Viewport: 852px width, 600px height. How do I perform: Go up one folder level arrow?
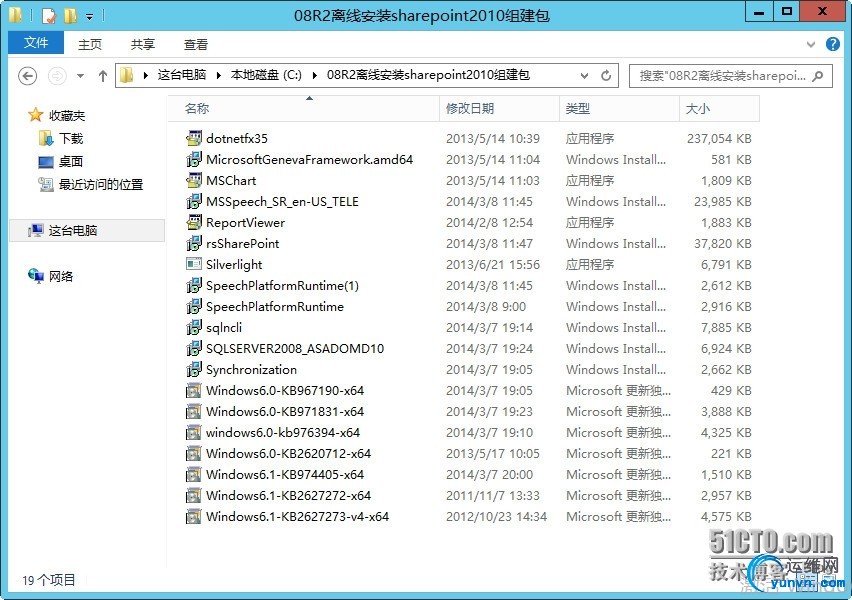(103, 76)
